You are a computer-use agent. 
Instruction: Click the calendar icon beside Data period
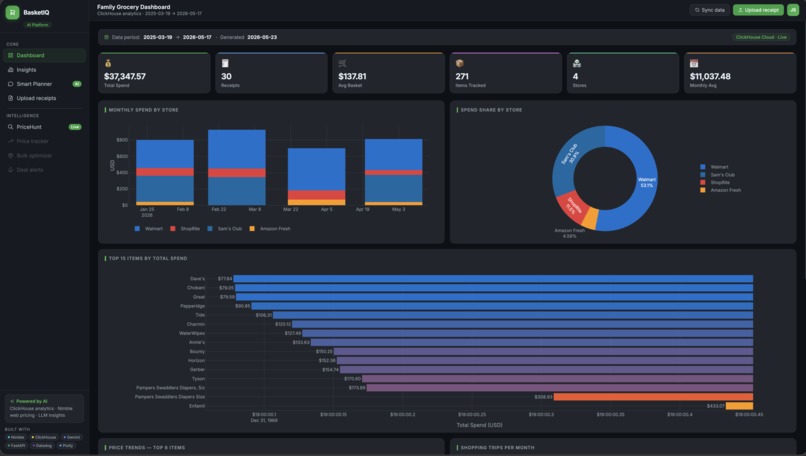pyautogui.click(x=106, y=37)
